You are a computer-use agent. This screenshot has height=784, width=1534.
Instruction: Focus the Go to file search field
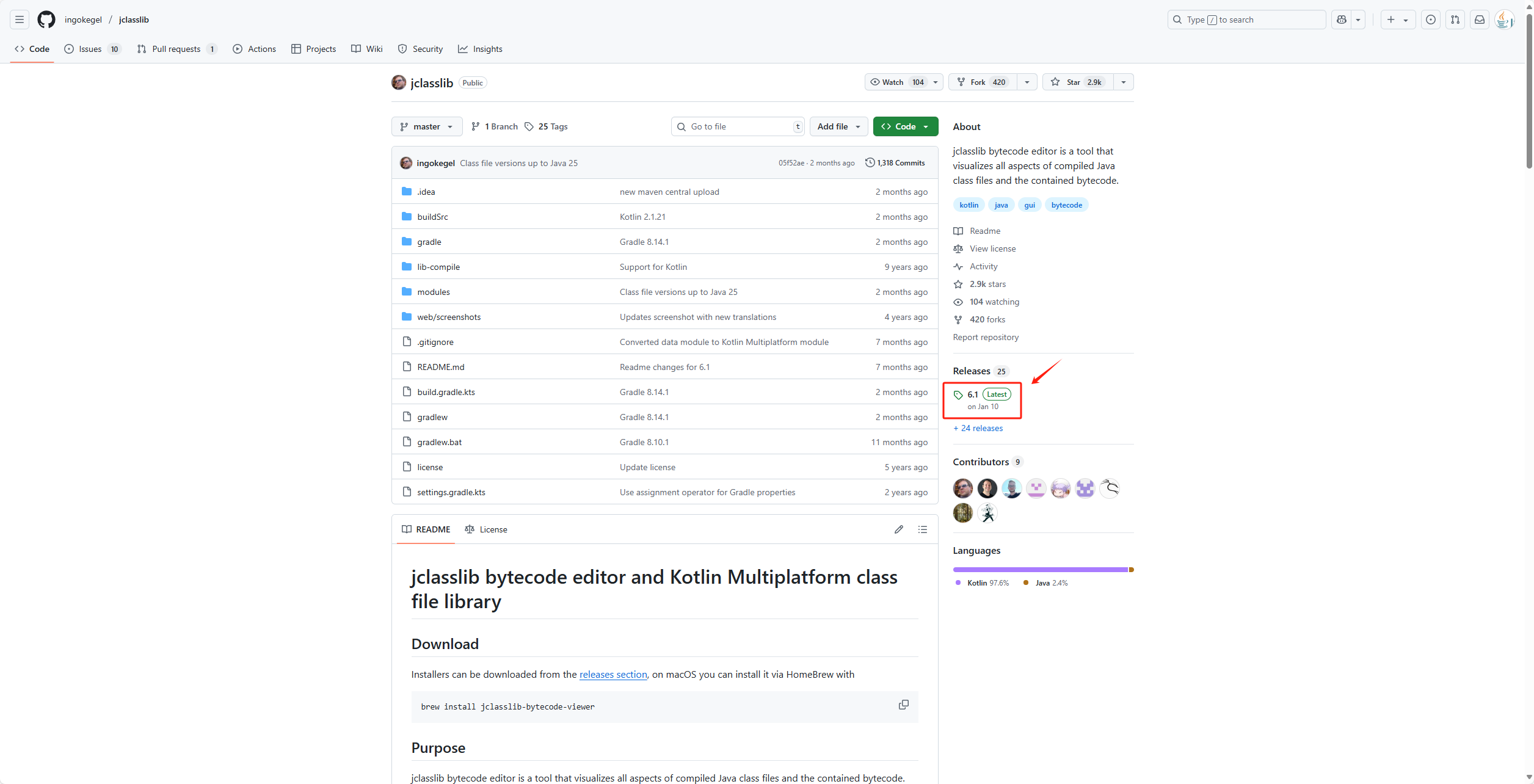pos(738,126)
